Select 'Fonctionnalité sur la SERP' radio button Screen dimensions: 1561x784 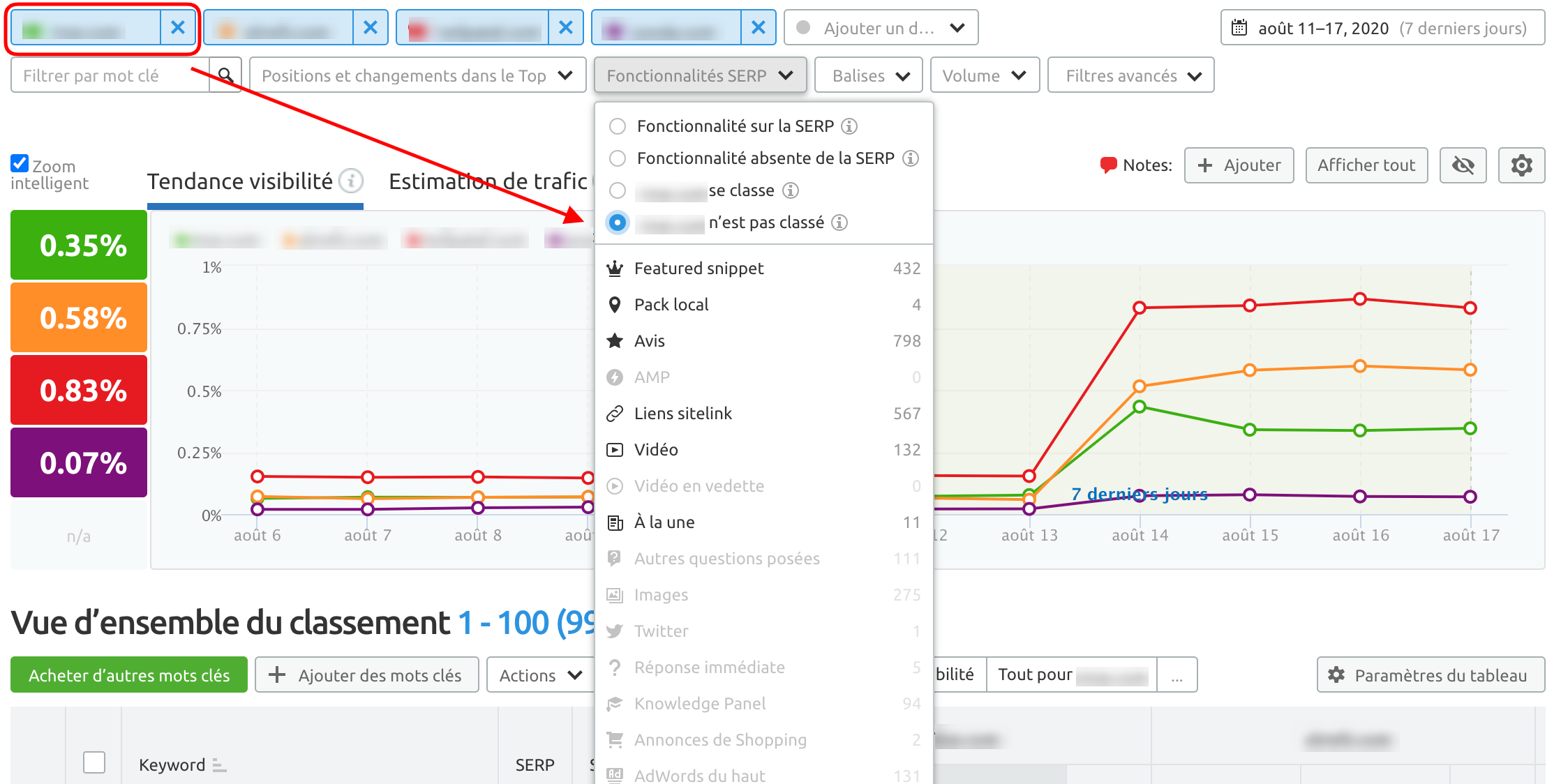point(618,126)
